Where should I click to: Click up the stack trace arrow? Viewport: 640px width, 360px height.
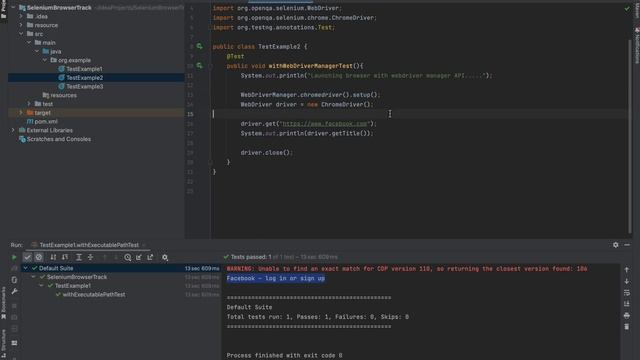627,270
